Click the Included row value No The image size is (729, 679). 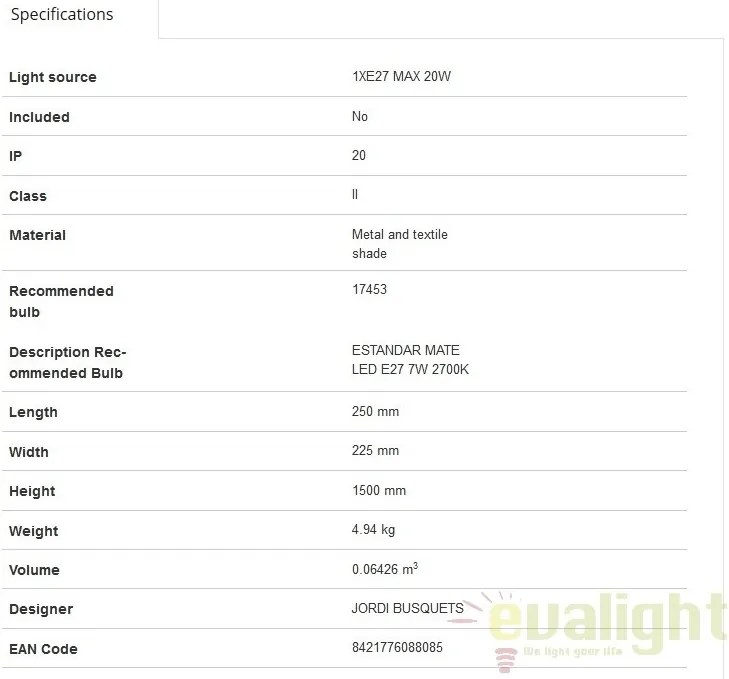coord(360,116)
